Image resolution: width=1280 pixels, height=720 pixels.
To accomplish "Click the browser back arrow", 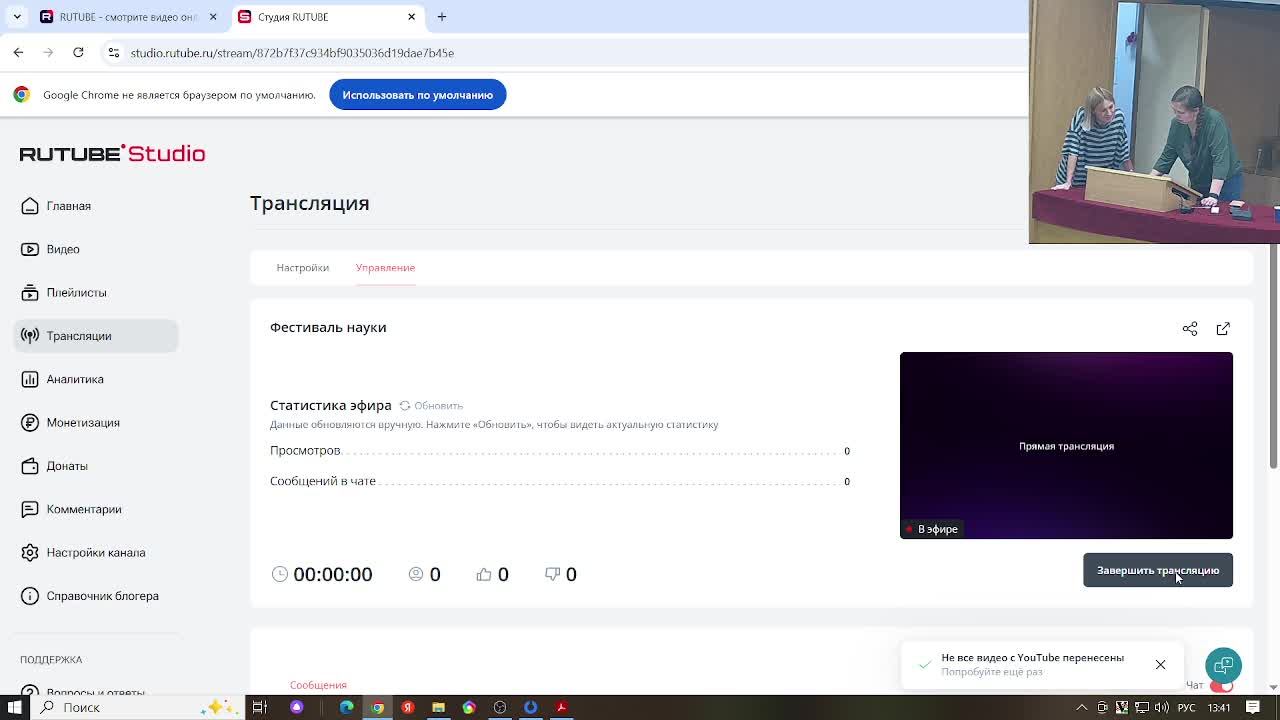I will tap(18, 52).
